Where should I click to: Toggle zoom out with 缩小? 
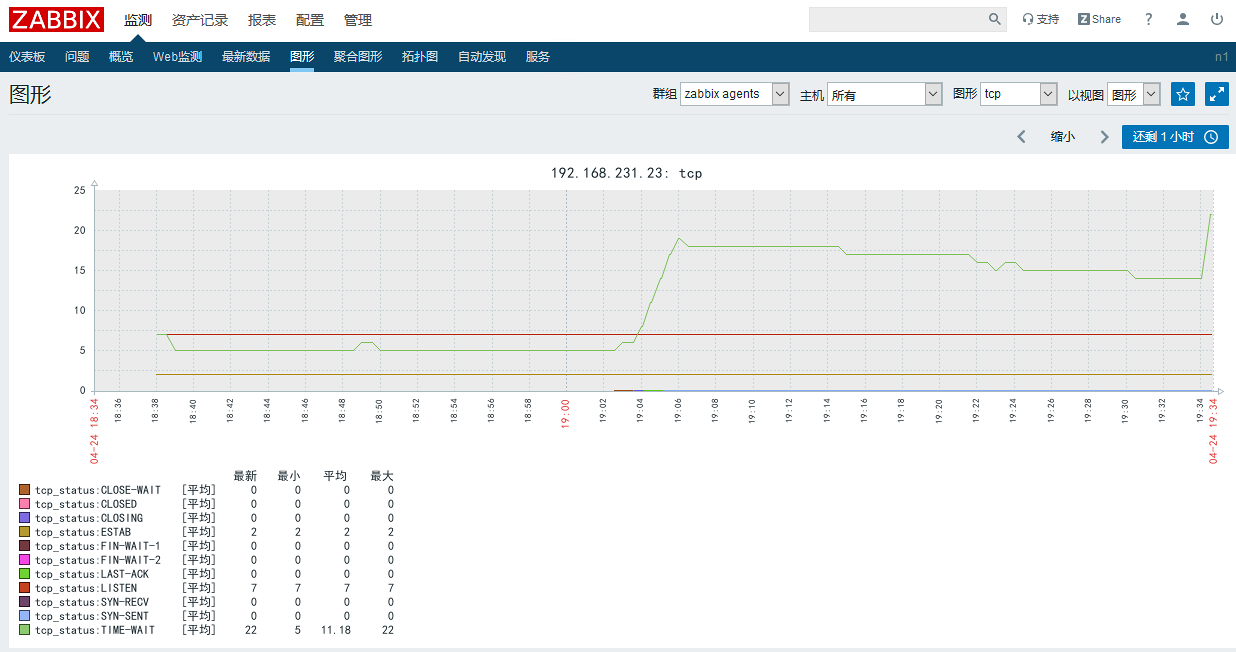point(1063,136)
